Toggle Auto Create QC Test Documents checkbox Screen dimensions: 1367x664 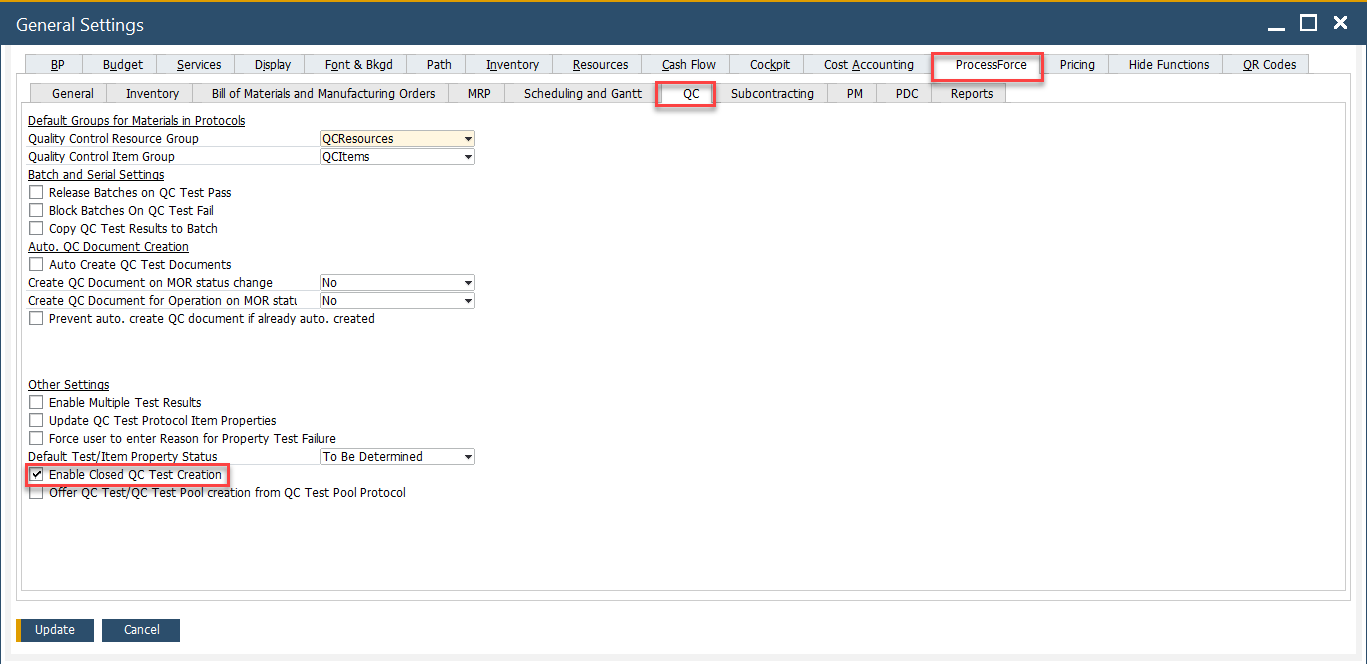point(37,265)
